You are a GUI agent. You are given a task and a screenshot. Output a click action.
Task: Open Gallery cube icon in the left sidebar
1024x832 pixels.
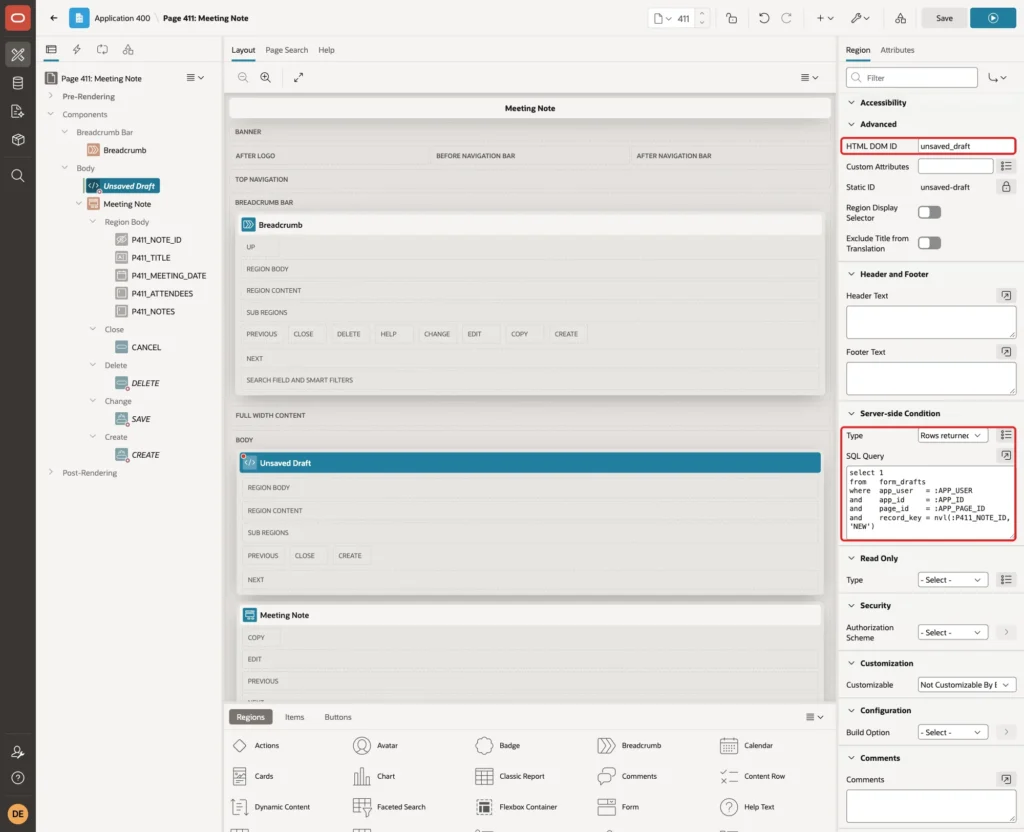point(18,140)
